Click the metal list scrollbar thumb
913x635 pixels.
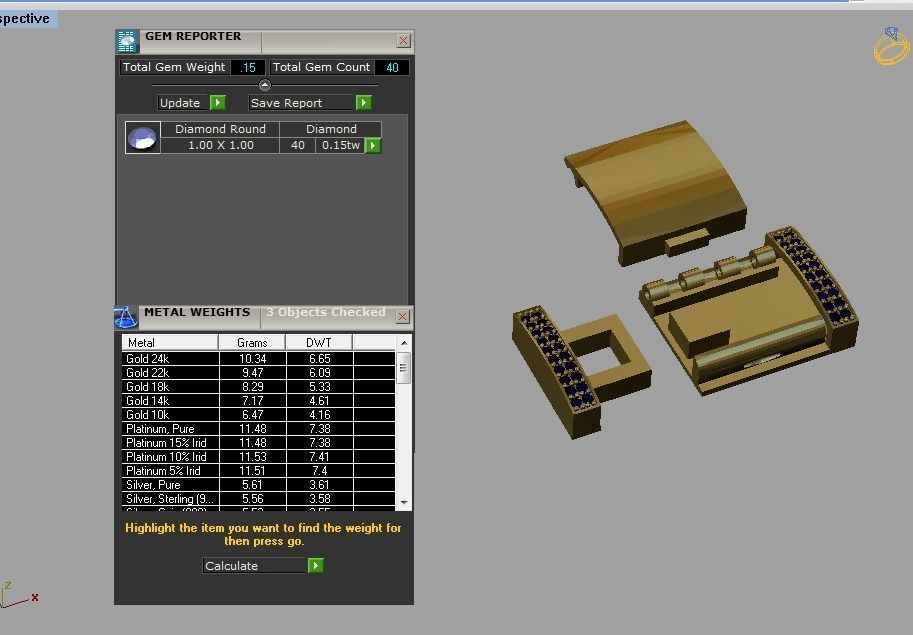pos(404,368)
